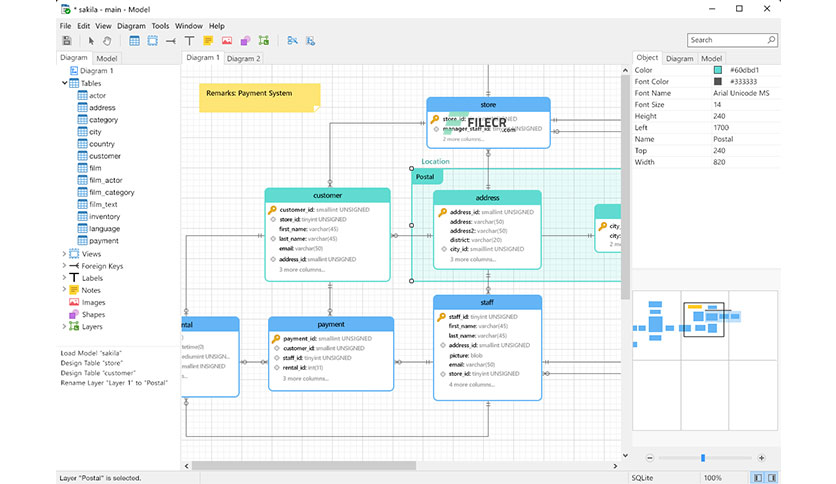Click the Color swatch #60dbd1

tap(718, 70)
